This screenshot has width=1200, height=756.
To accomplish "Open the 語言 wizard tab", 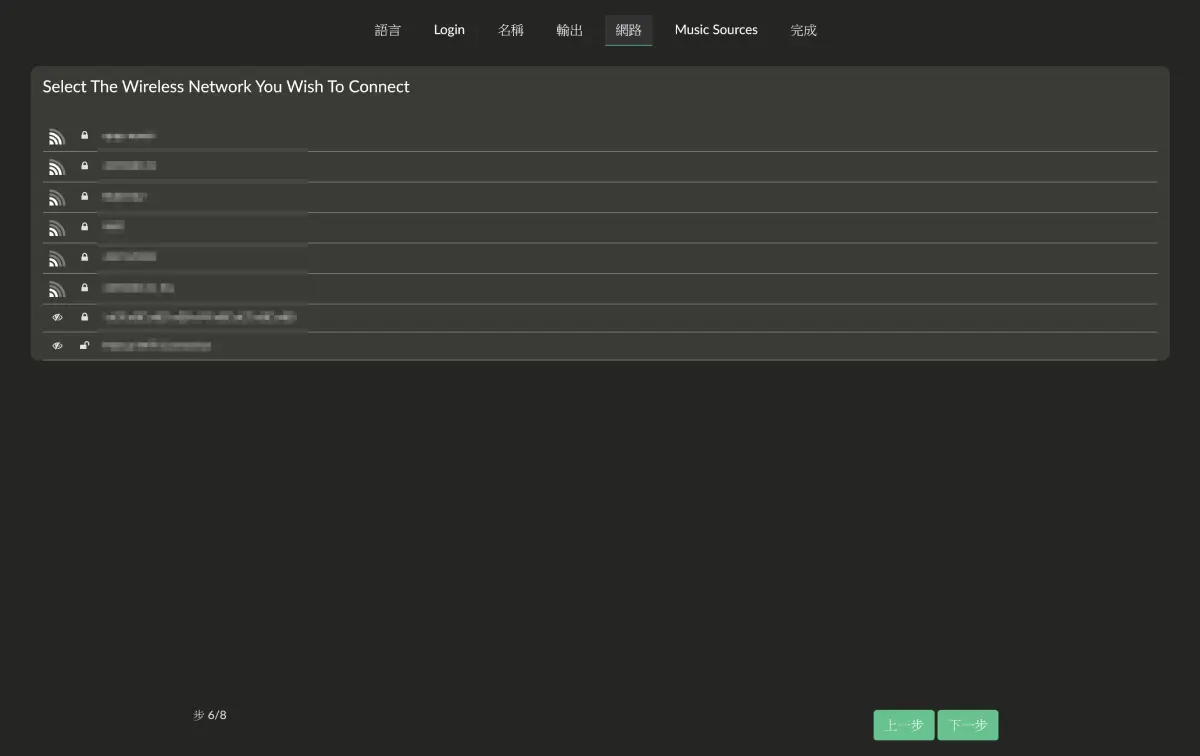I will point(388,30).
